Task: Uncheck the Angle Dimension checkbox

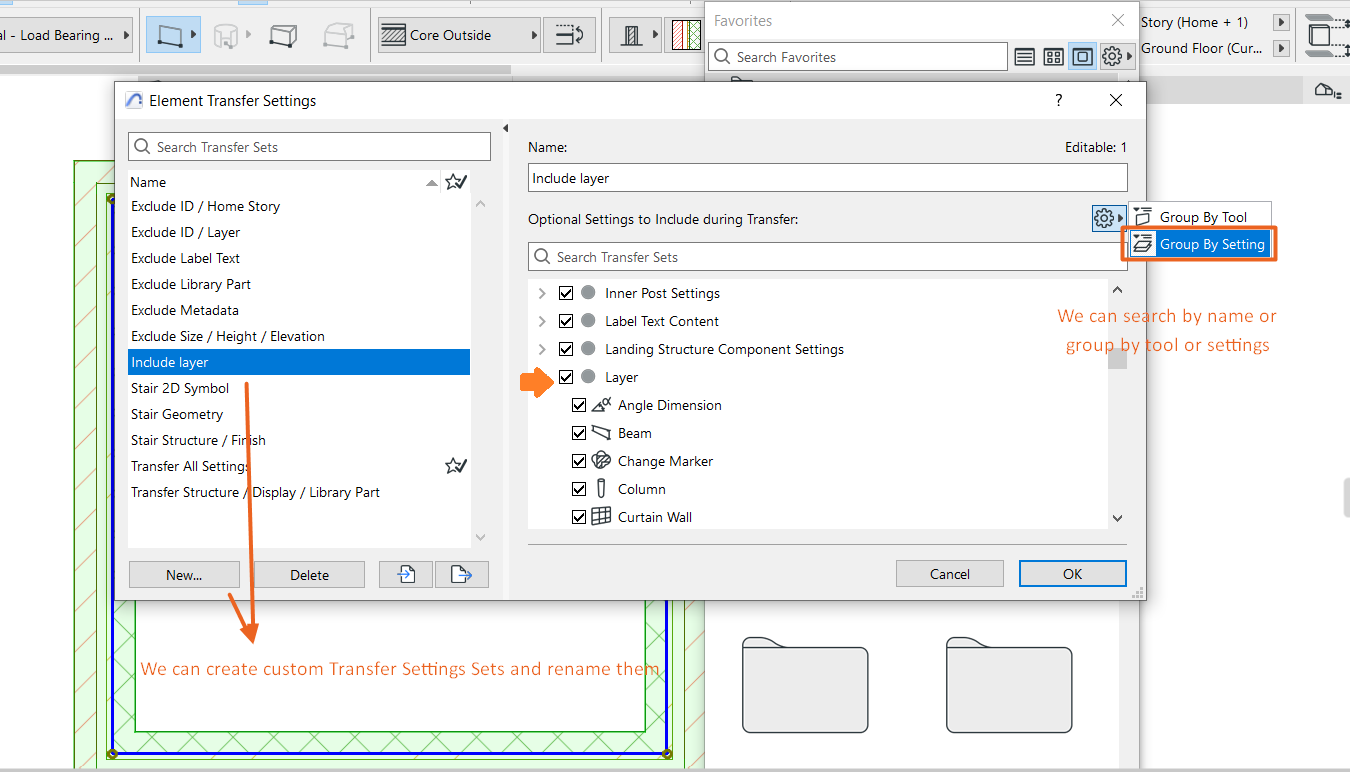Action: point(579,405)
